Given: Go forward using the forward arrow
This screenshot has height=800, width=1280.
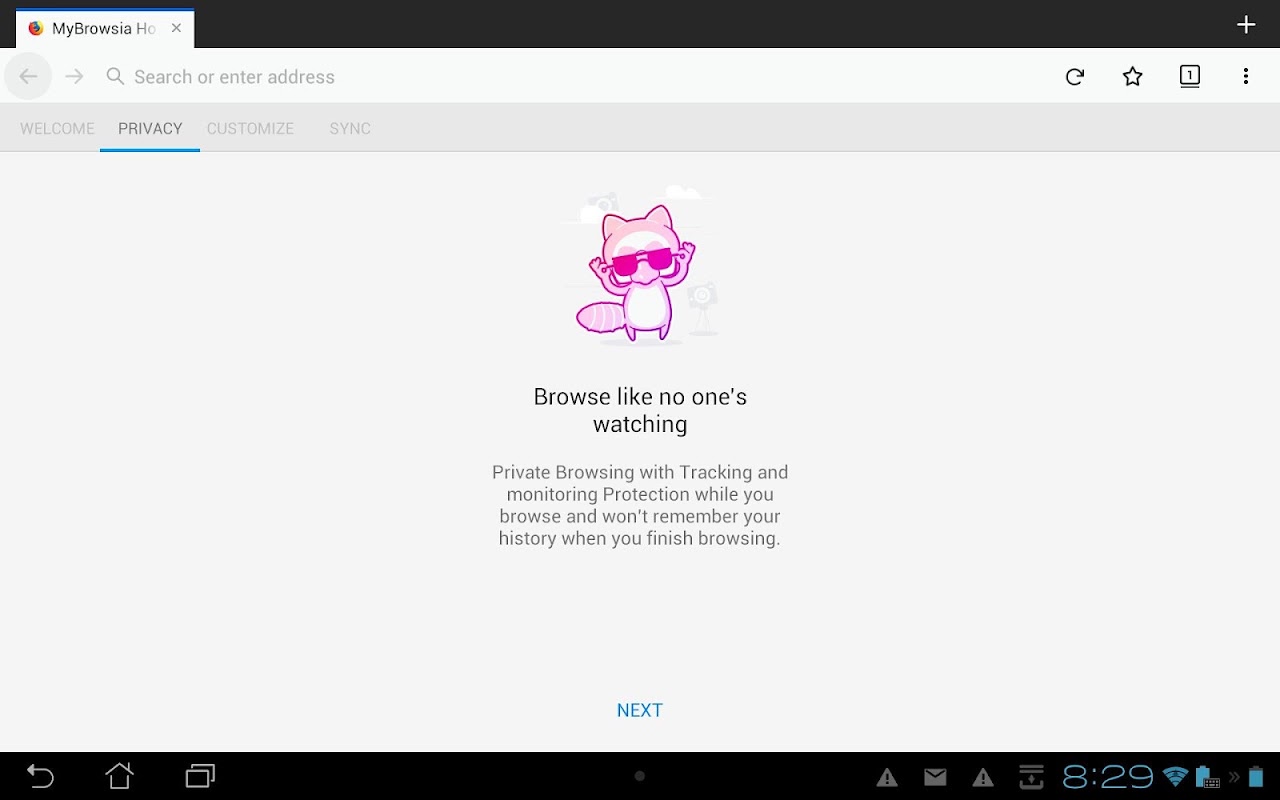Looking at the screenshot, I should pos(74,76).
